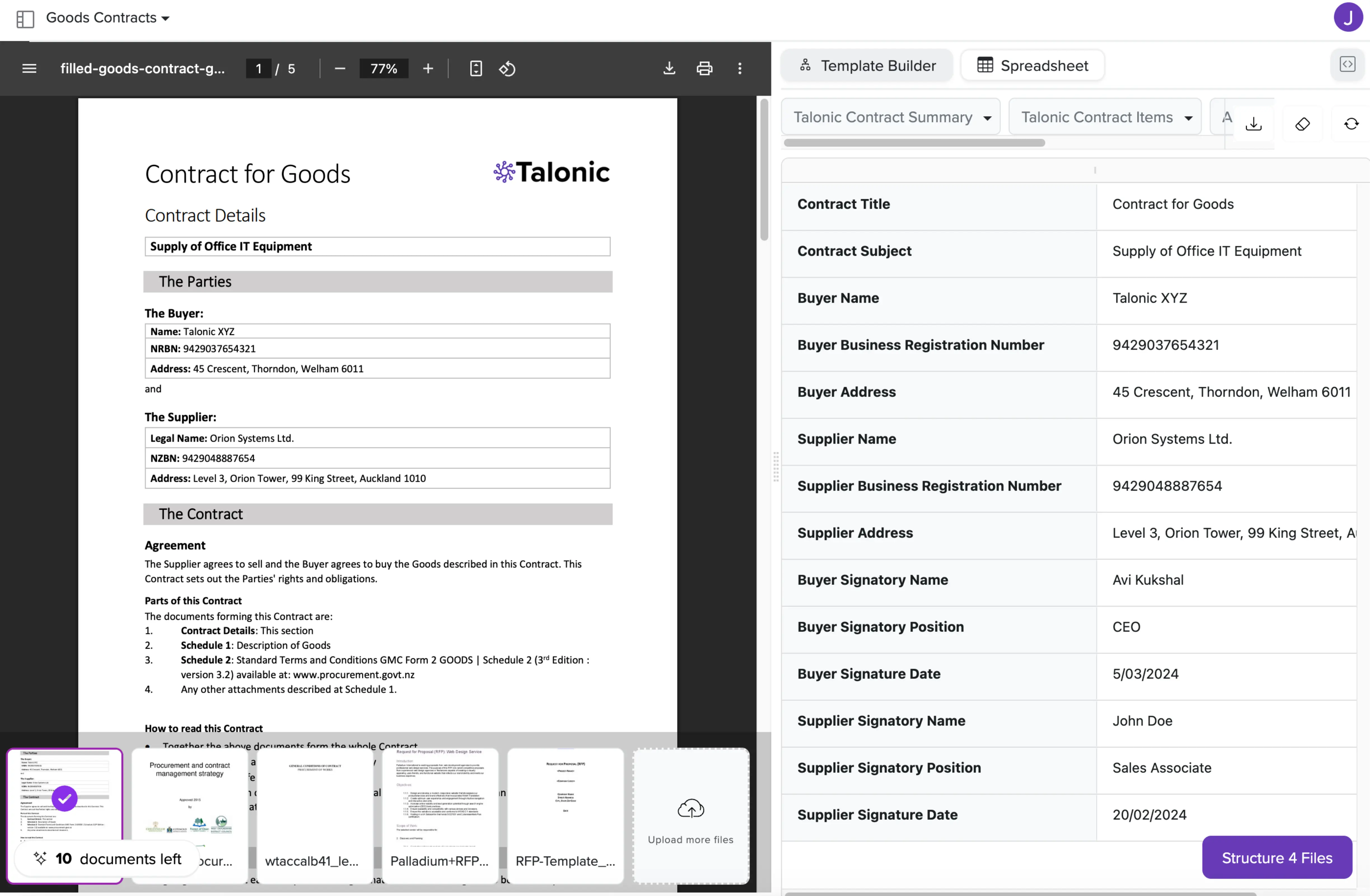Download the PDF from viewer toolbar
Screen dimensions: 1370x896
[x=669, y=69]
